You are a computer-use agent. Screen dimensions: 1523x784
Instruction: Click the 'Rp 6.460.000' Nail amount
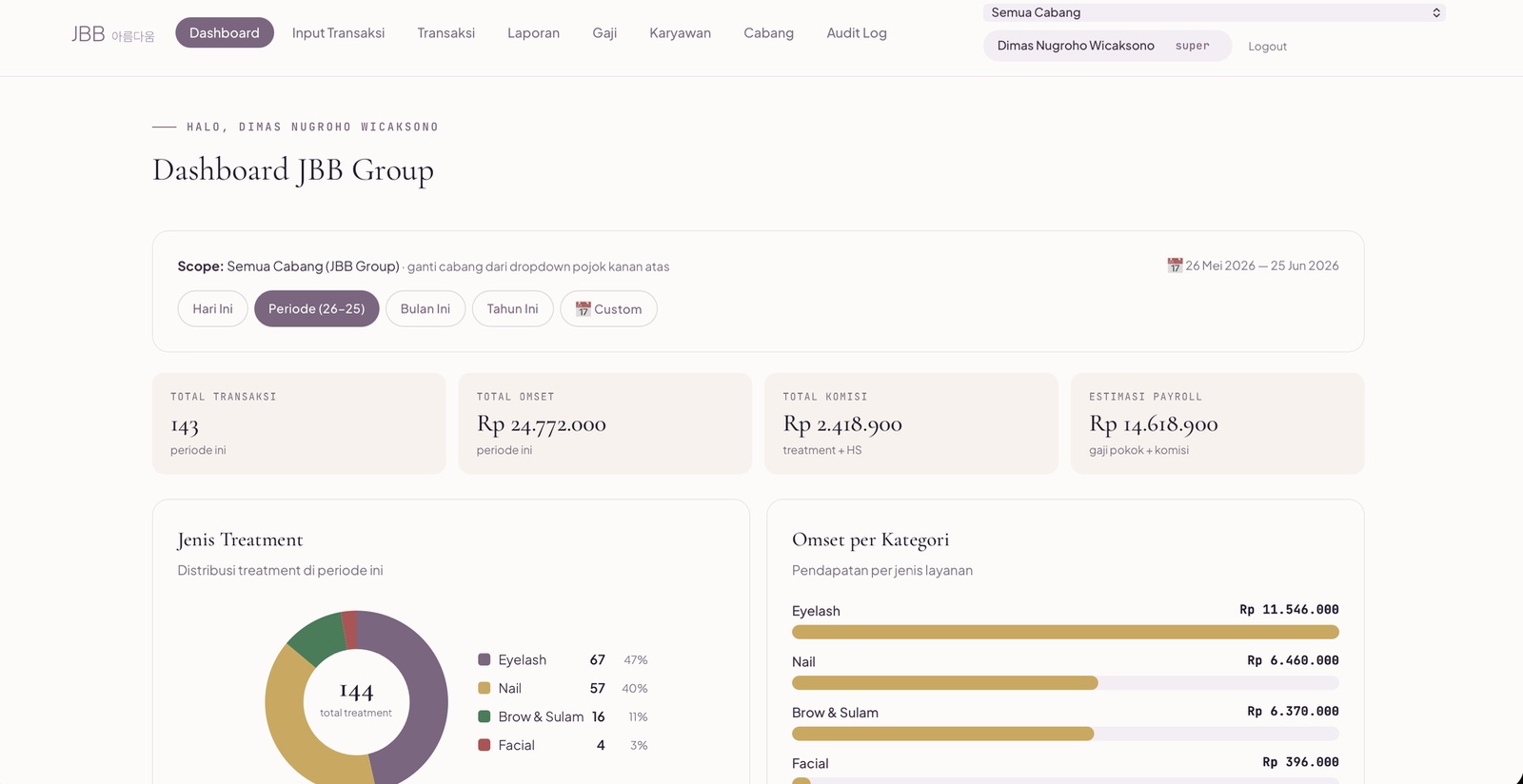coord(1293,660)
